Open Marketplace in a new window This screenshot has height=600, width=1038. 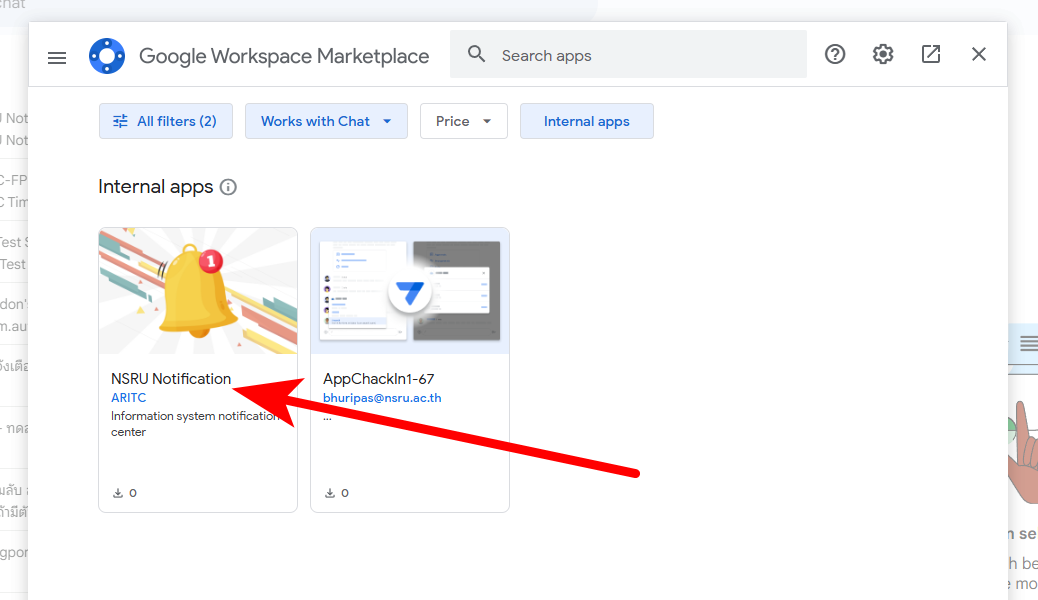(931, 54)
